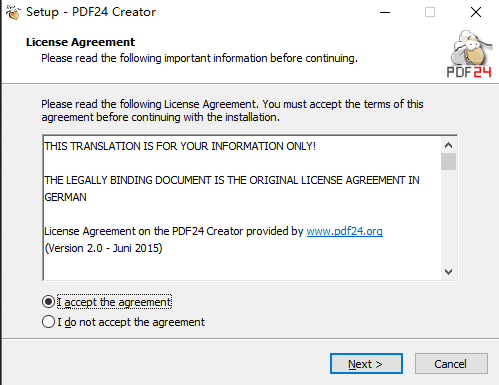Image resolution: width=499 pixels, height=385 pixels.
Task: Minimize the PDF24 Creator setup window
Action: click(385, 12)
